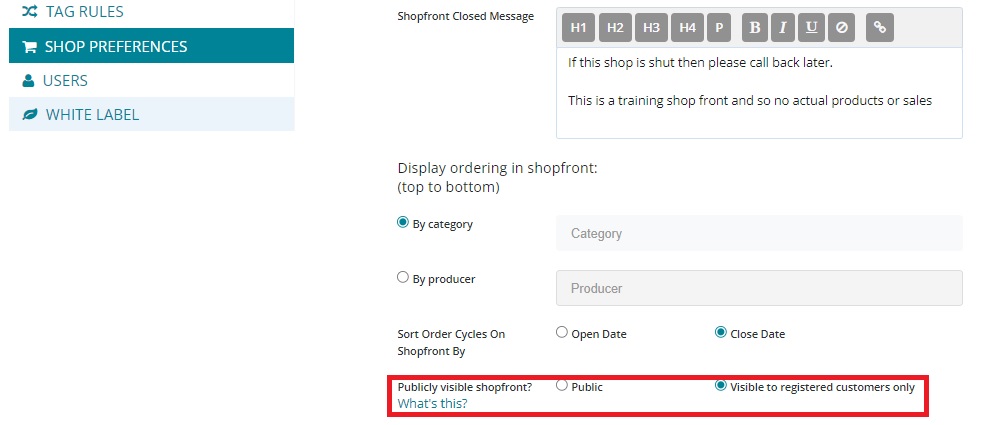Toggle italic formatting in editor
The height and width of the screenshot is (425, 1003).
click(x=783, y=28)
